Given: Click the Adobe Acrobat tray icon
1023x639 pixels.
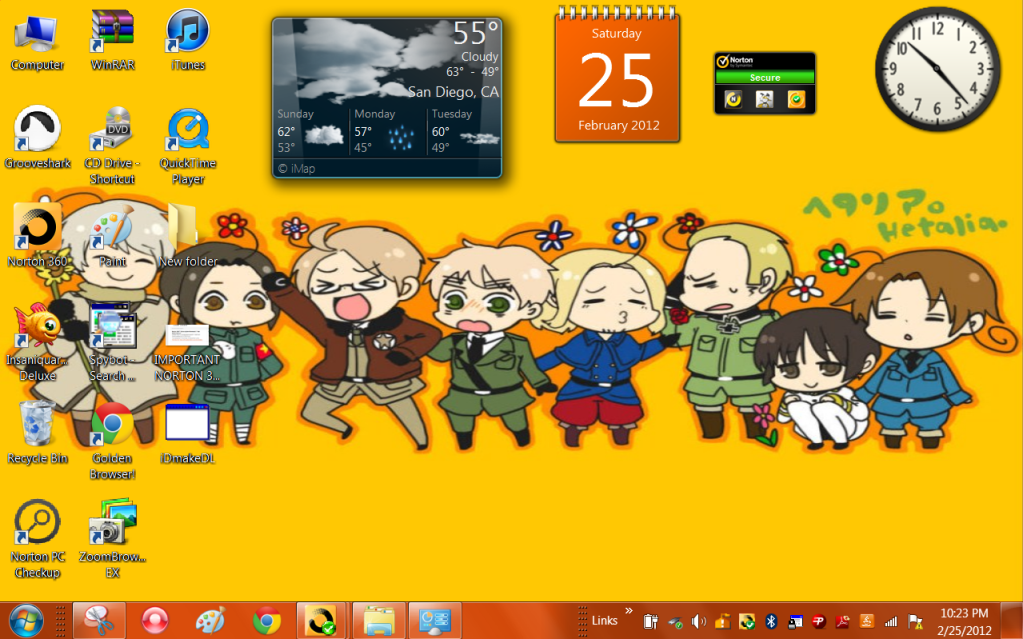Looking at the screenshot, I should pos(843,621).
